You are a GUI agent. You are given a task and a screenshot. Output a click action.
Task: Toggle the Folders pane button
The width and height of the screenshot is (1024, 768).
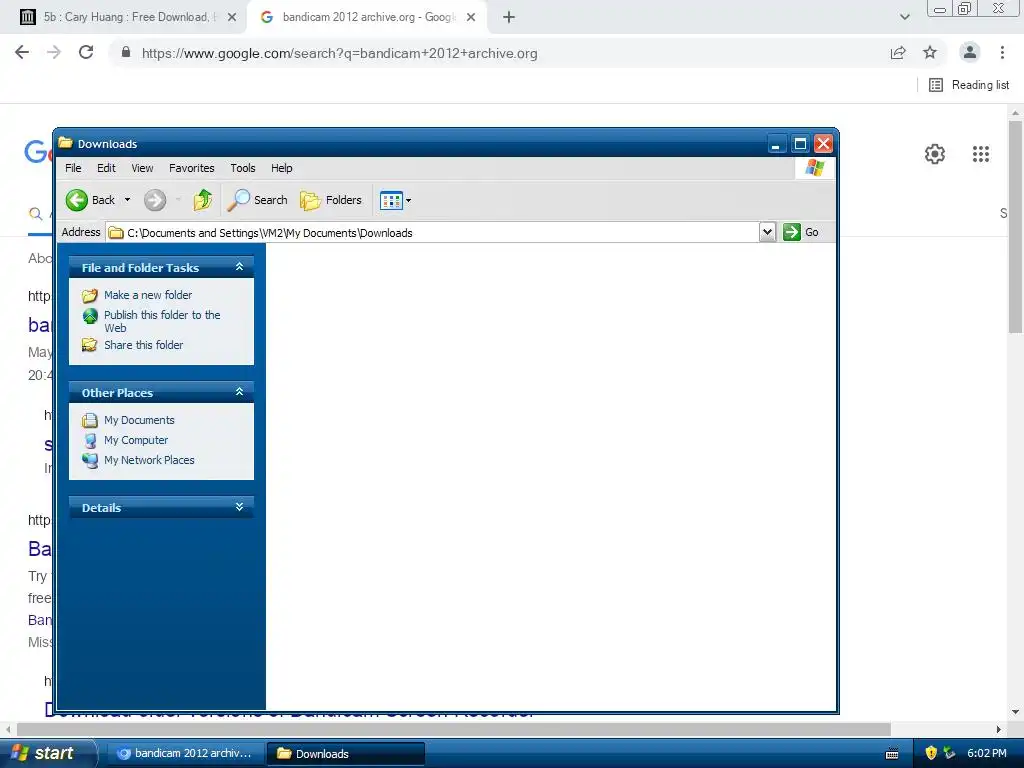(331, 200)
